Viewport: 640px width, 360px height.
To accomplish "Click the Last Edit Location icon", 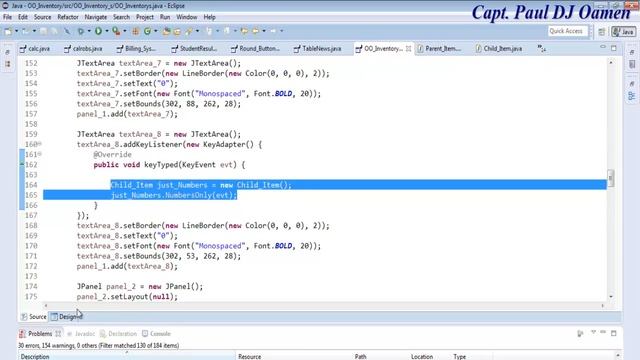I will click(244, 31).
